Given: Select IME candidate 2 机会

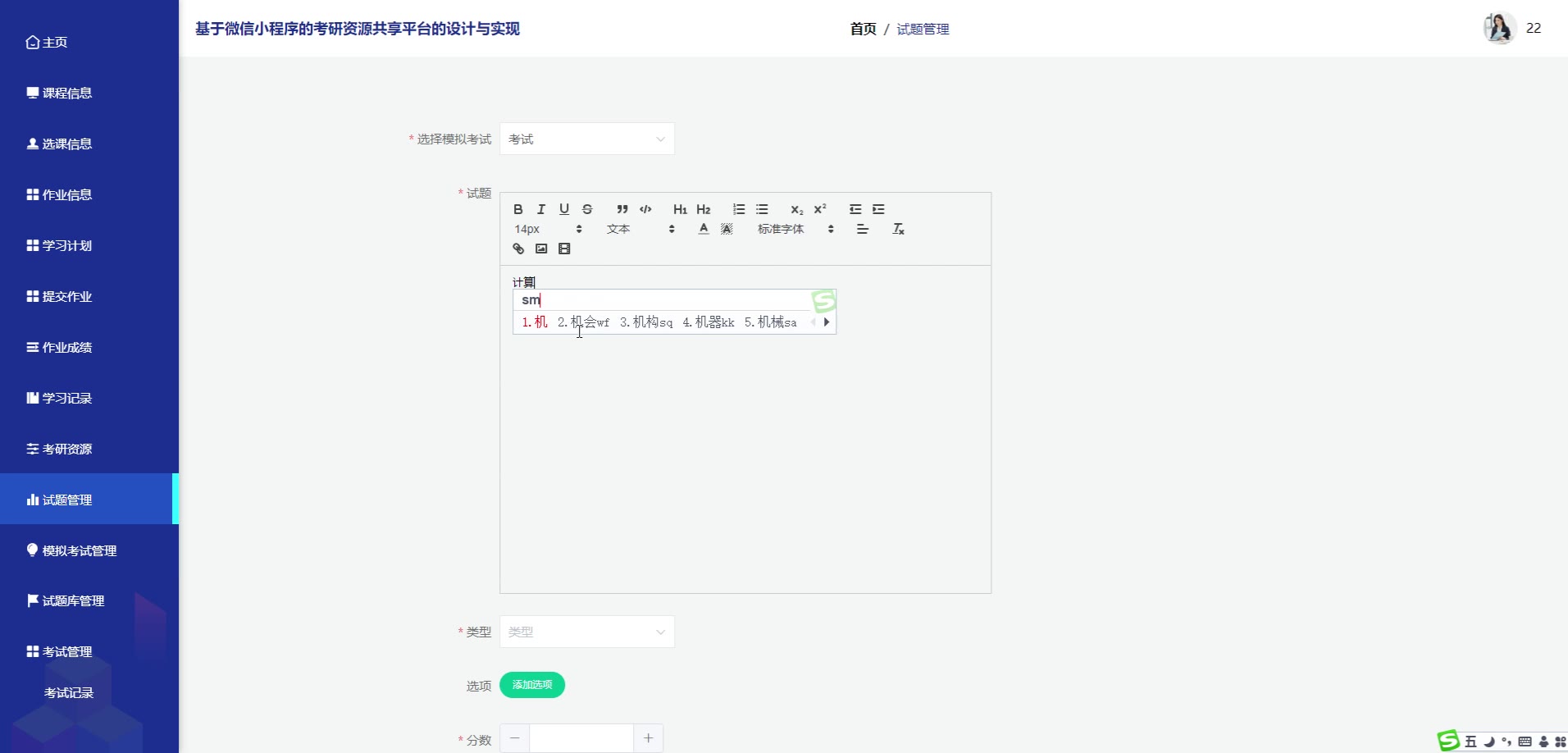Looking at the screenshot, I should click(x=583, y=322).
